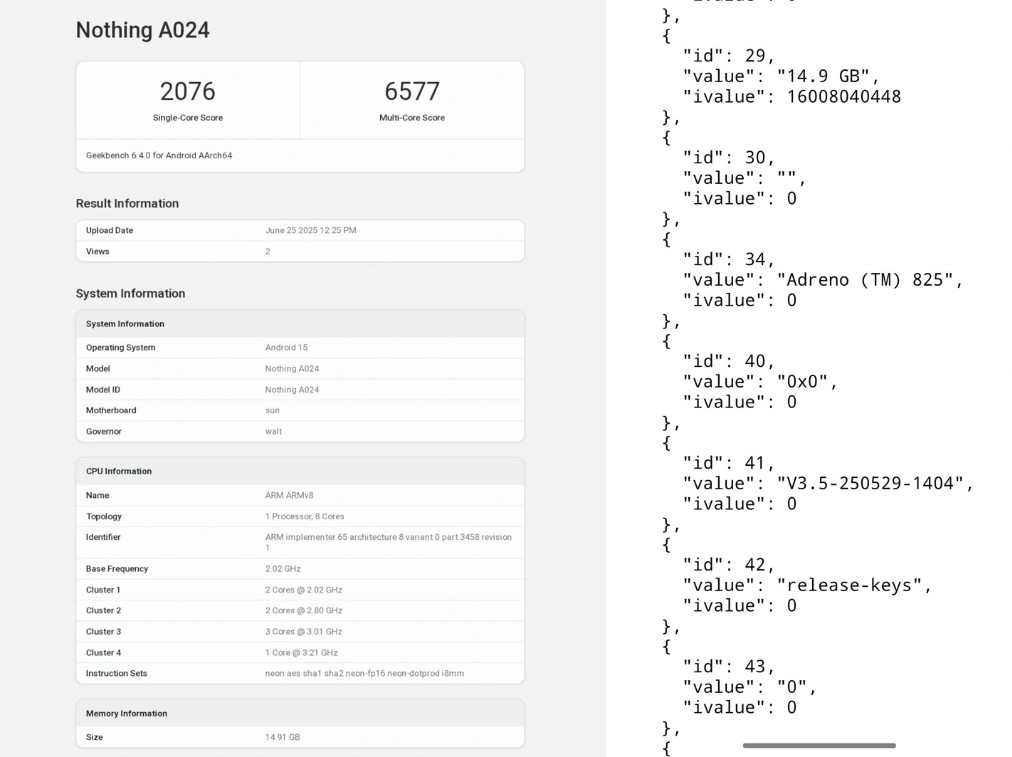Select the 6577 Multi-Core Score value
Viewport: 1012px width, 757px height.
click(x=412, y=91)
